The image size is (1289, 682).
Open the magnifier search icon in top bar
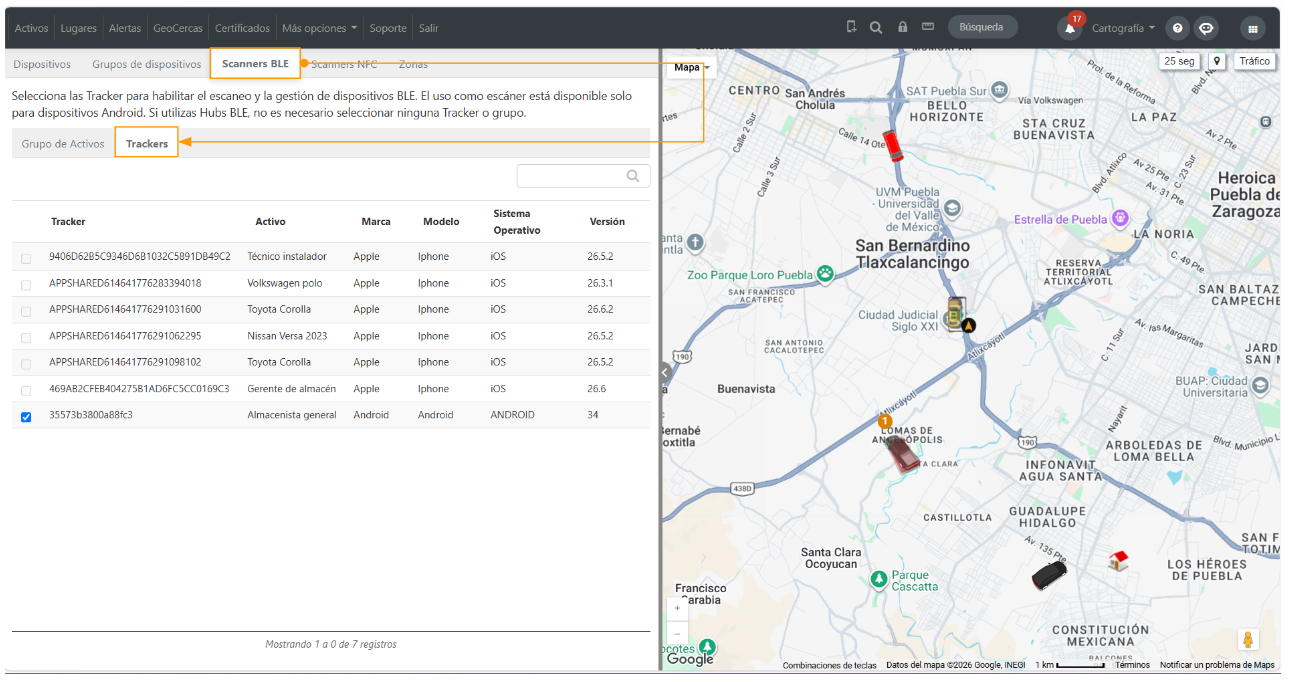point(876,27)
